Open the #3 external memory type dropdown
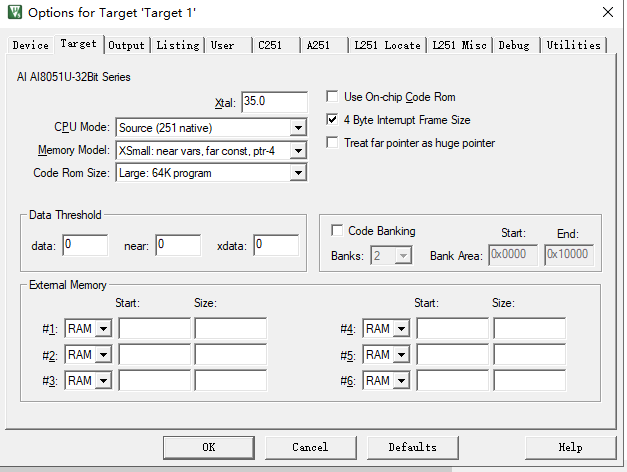The image size is (627, 472). [88, 380]
